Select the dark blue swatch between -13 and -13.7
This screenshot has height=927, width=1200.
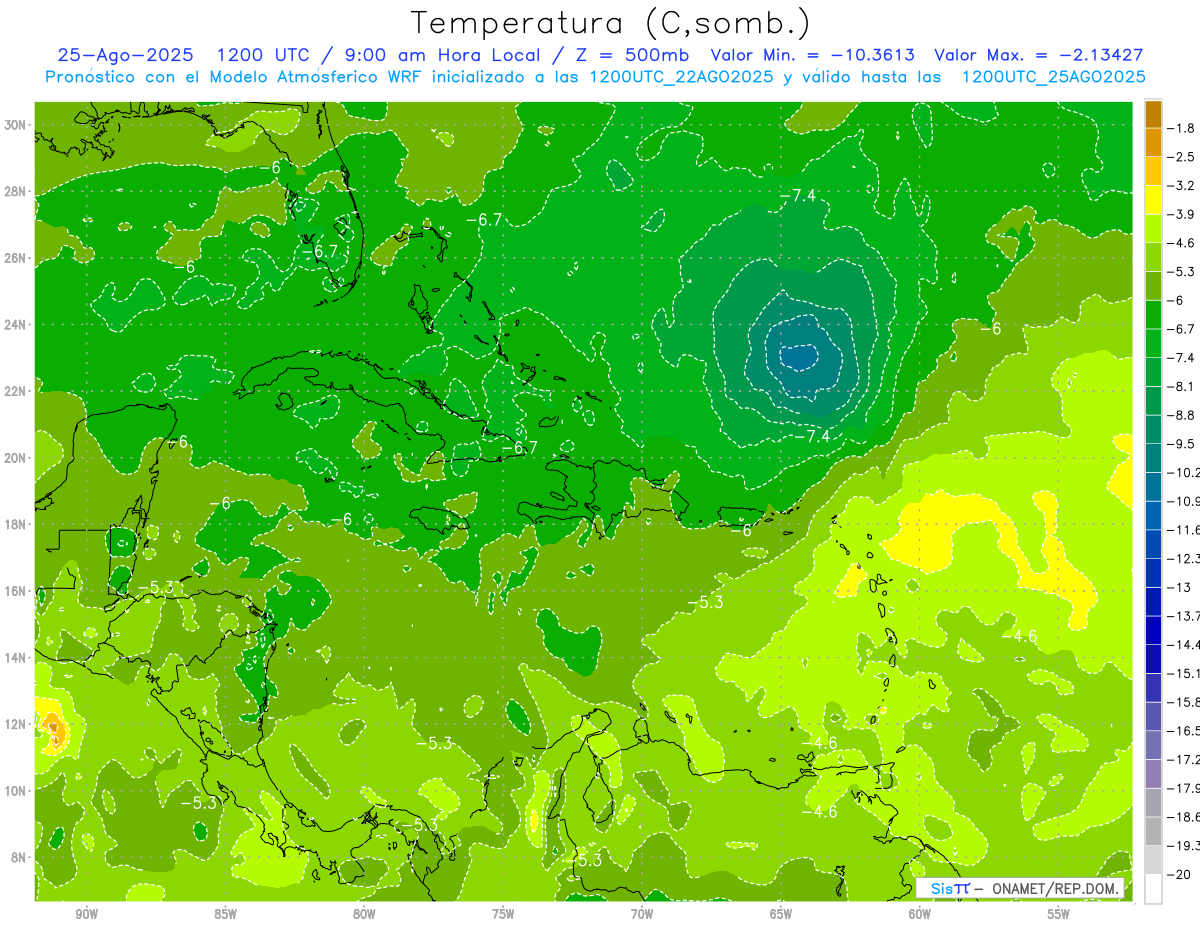click(1153, 601)
